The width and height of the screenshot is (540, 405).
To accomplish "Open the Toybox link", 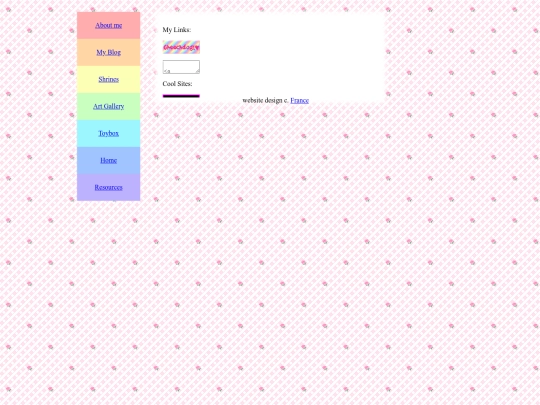I will point(108,133).
